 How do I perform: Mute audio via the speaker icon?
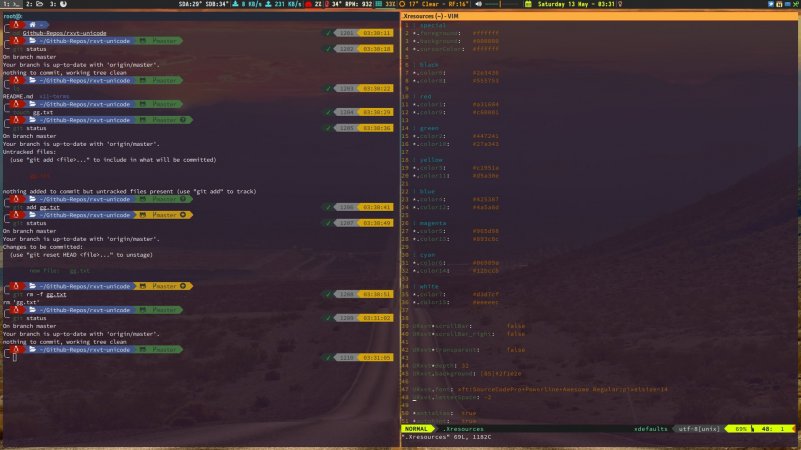pos(479,4)
